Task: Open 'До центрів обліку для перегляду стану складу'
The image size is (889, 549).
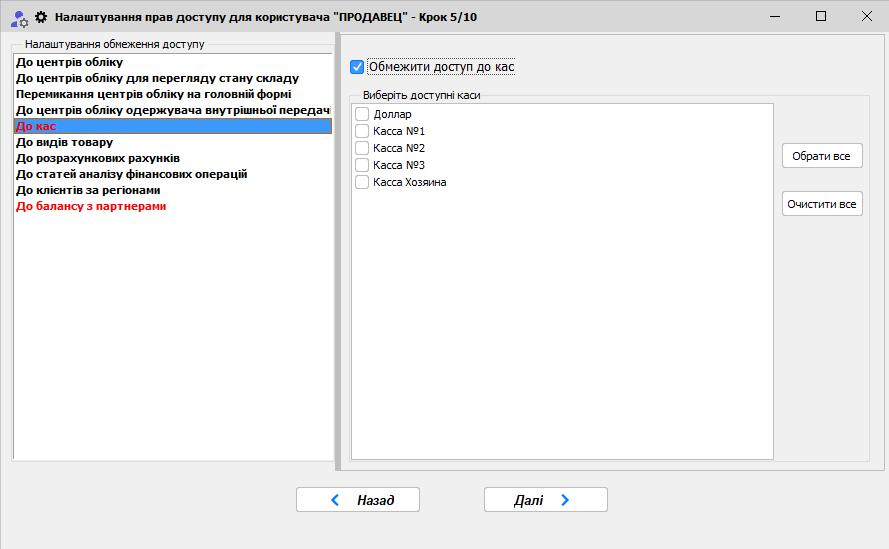Action: click(x=157, y=78)
